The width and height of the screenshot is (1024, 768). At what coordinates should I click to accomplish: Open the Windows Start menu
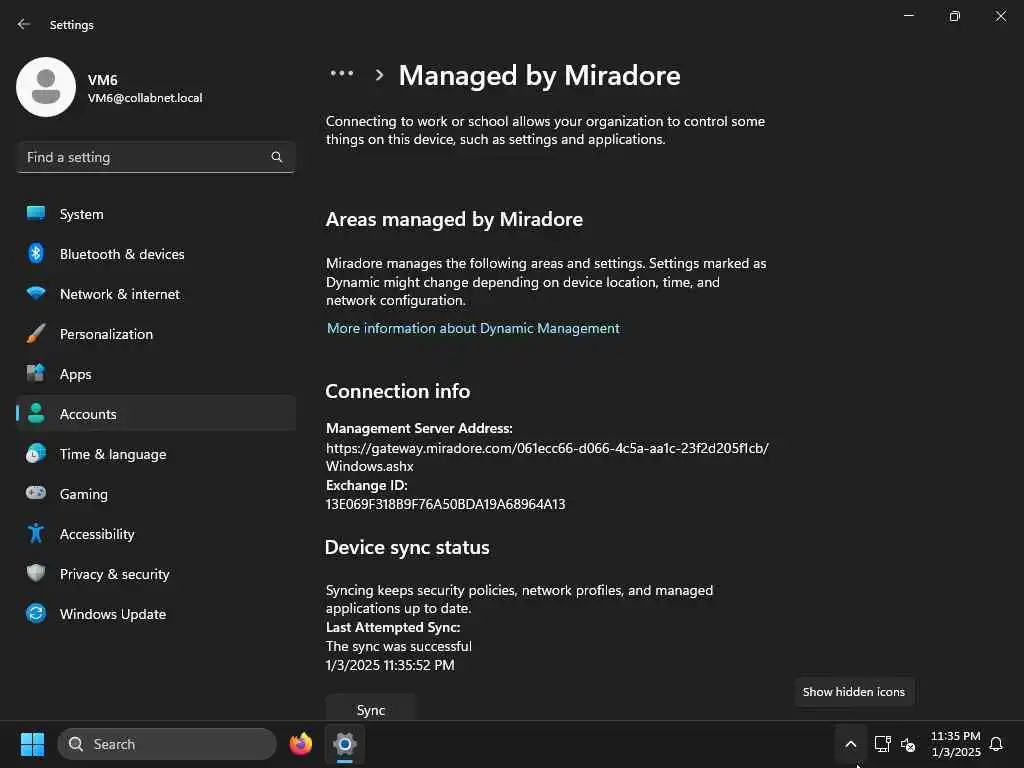tap(32, 744)
